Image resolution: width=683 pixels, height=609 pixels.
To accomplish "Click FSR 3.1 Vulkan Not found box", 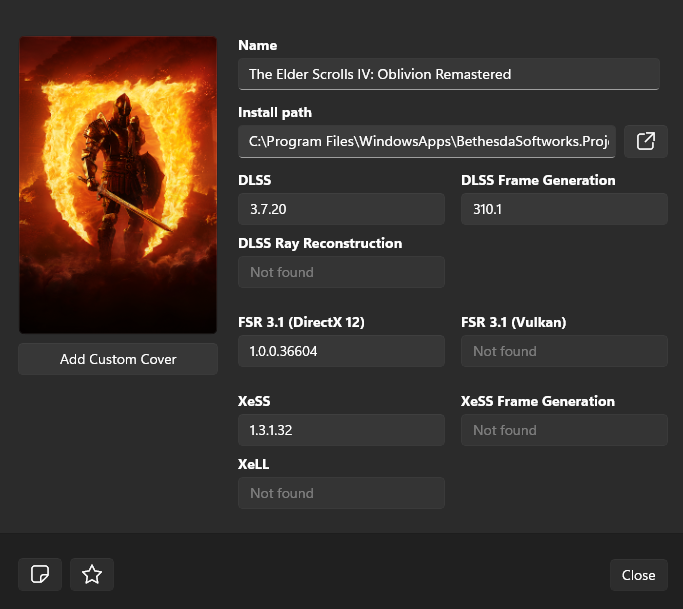I will (565, 351).
